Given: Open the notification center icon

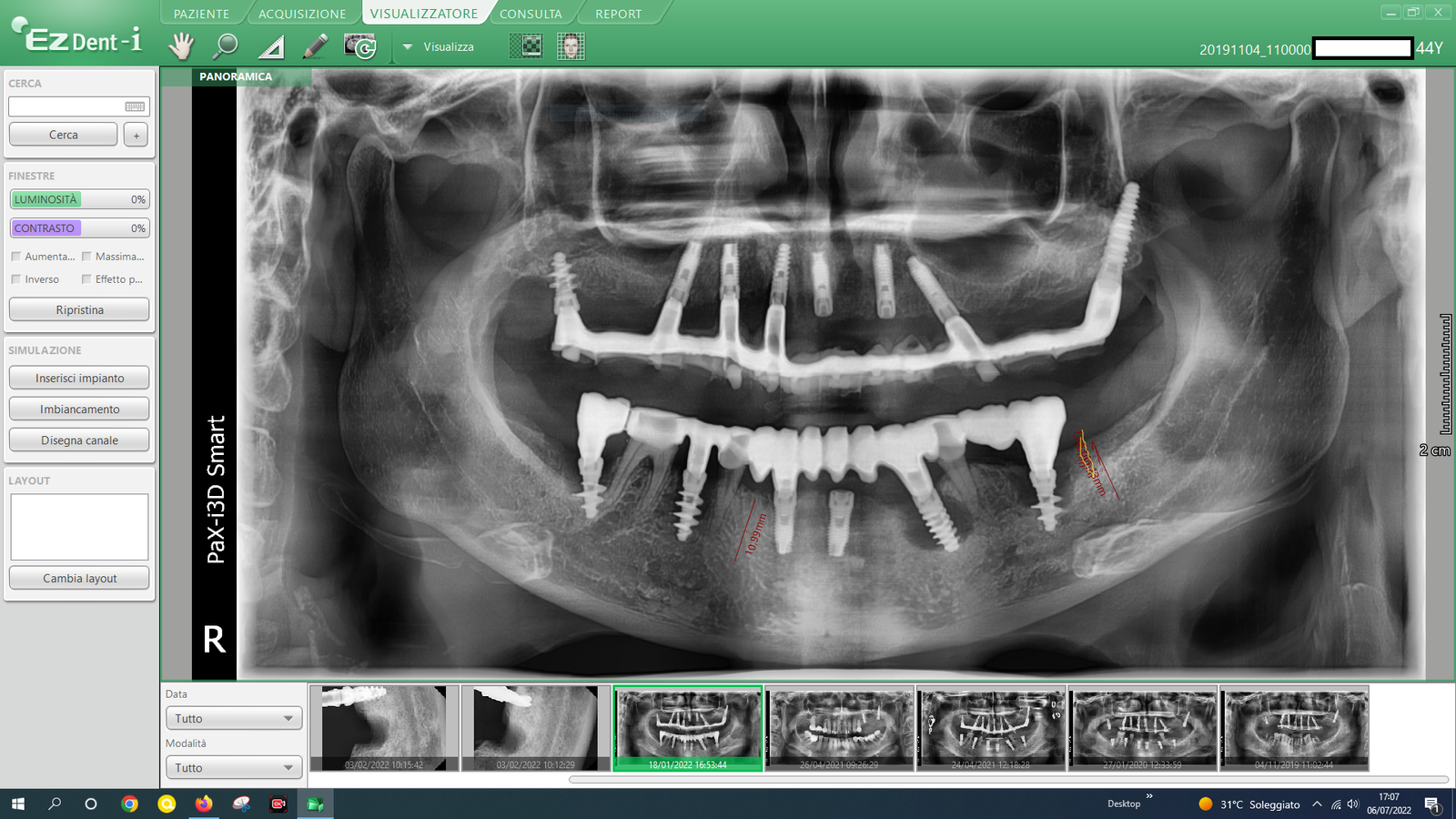Looking at the screenshot, I should [1432, 804].
